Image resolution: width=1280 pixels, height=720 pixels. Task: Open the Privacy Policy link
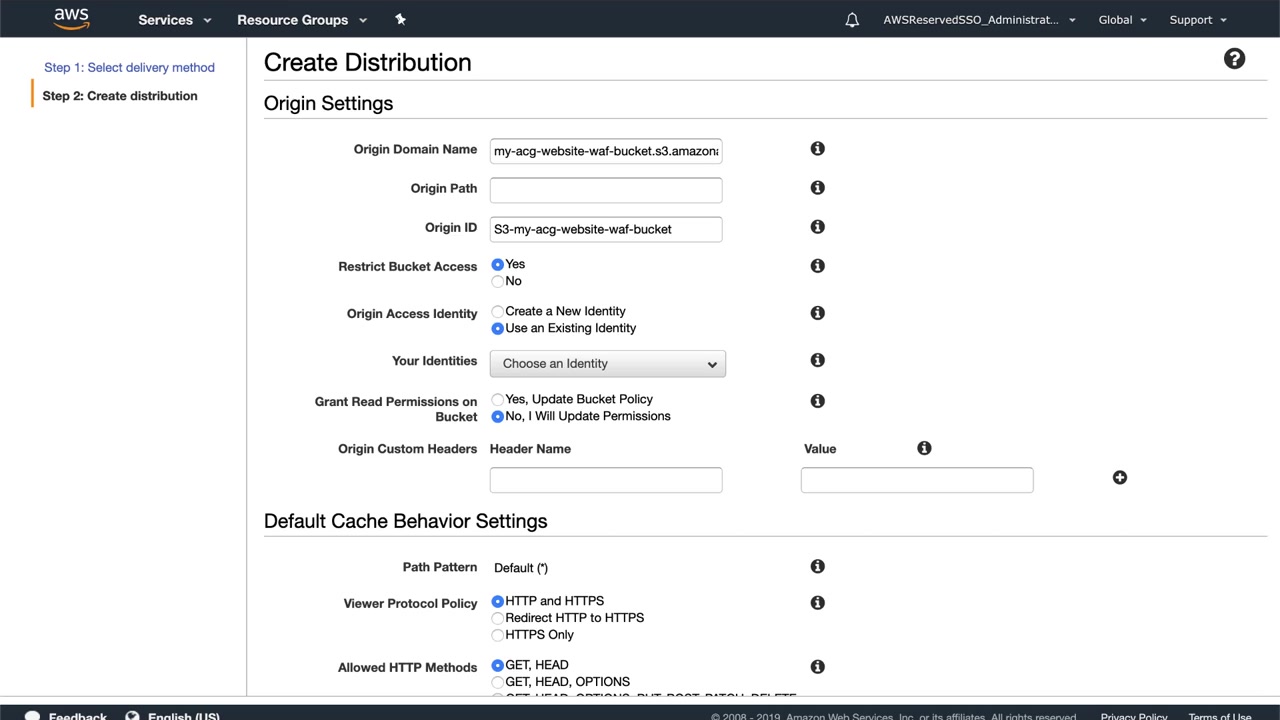pyautogui.click(x=1133, y=716)
